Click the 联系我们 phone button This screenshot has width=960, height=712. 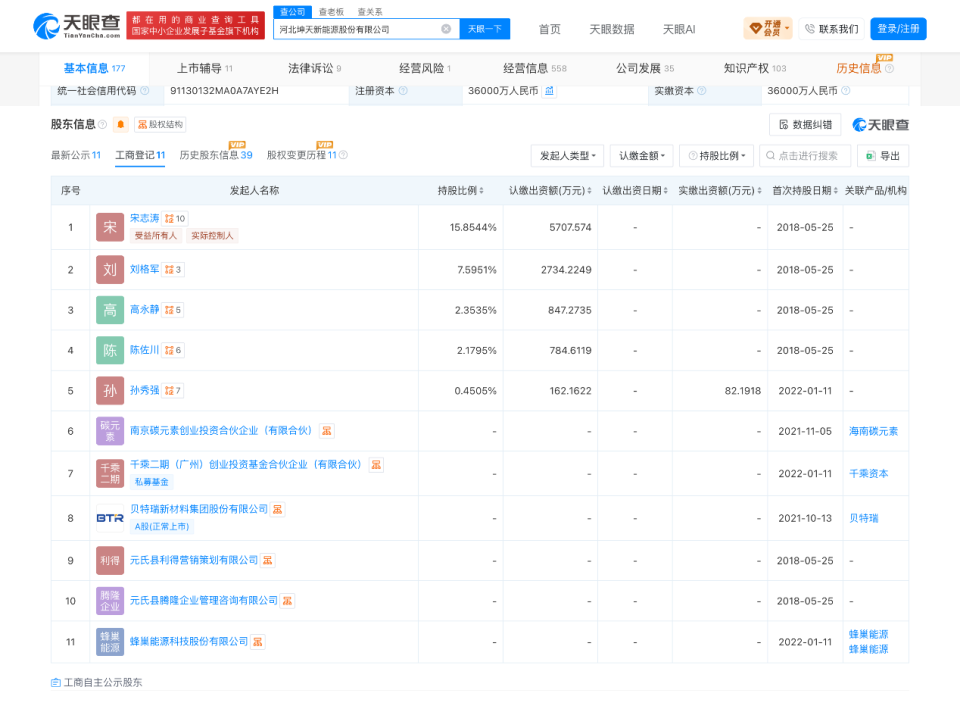(831, 28)
